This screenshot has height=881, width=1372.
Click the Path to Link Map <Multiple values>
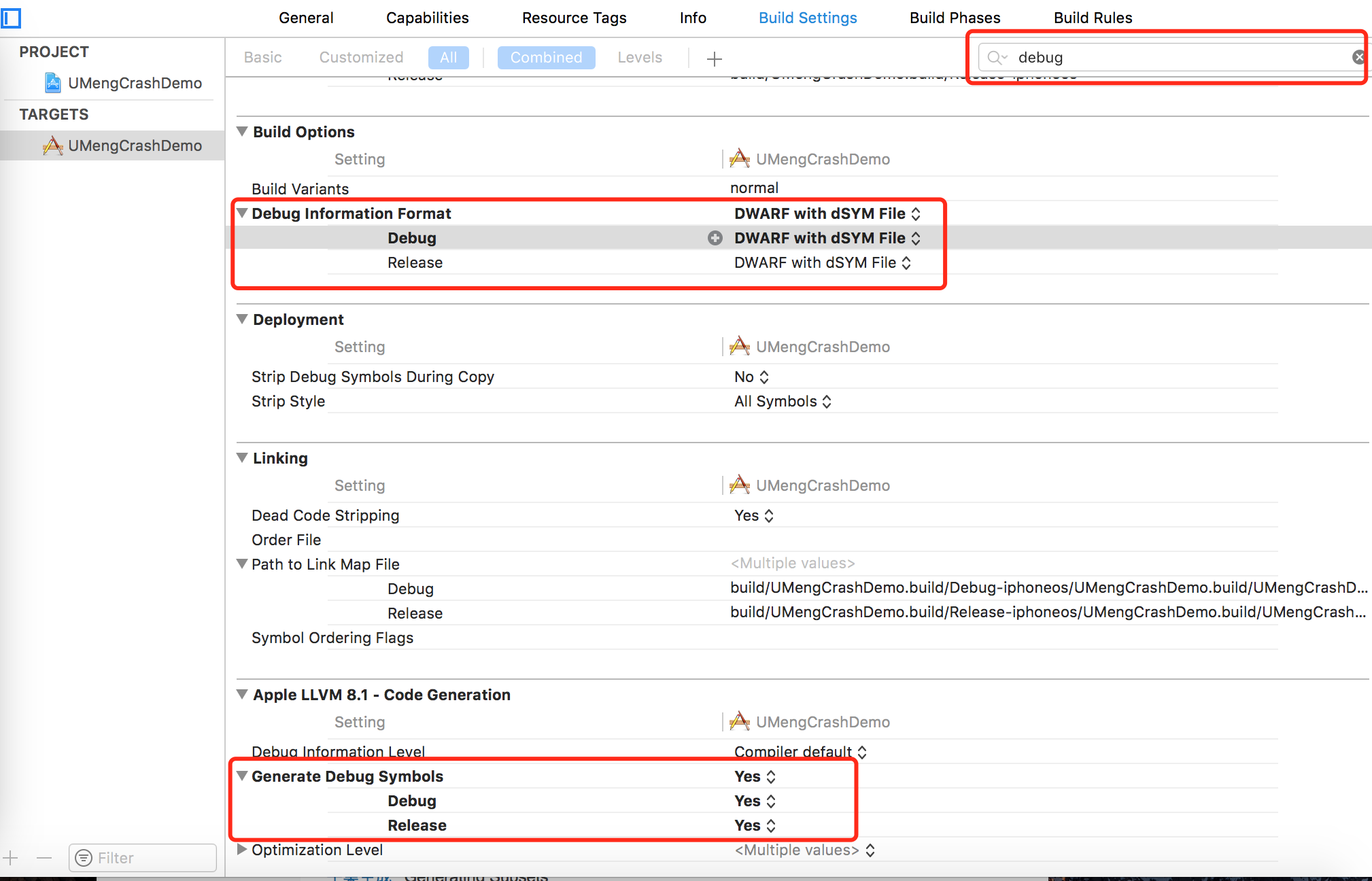(x=793, y=563)
